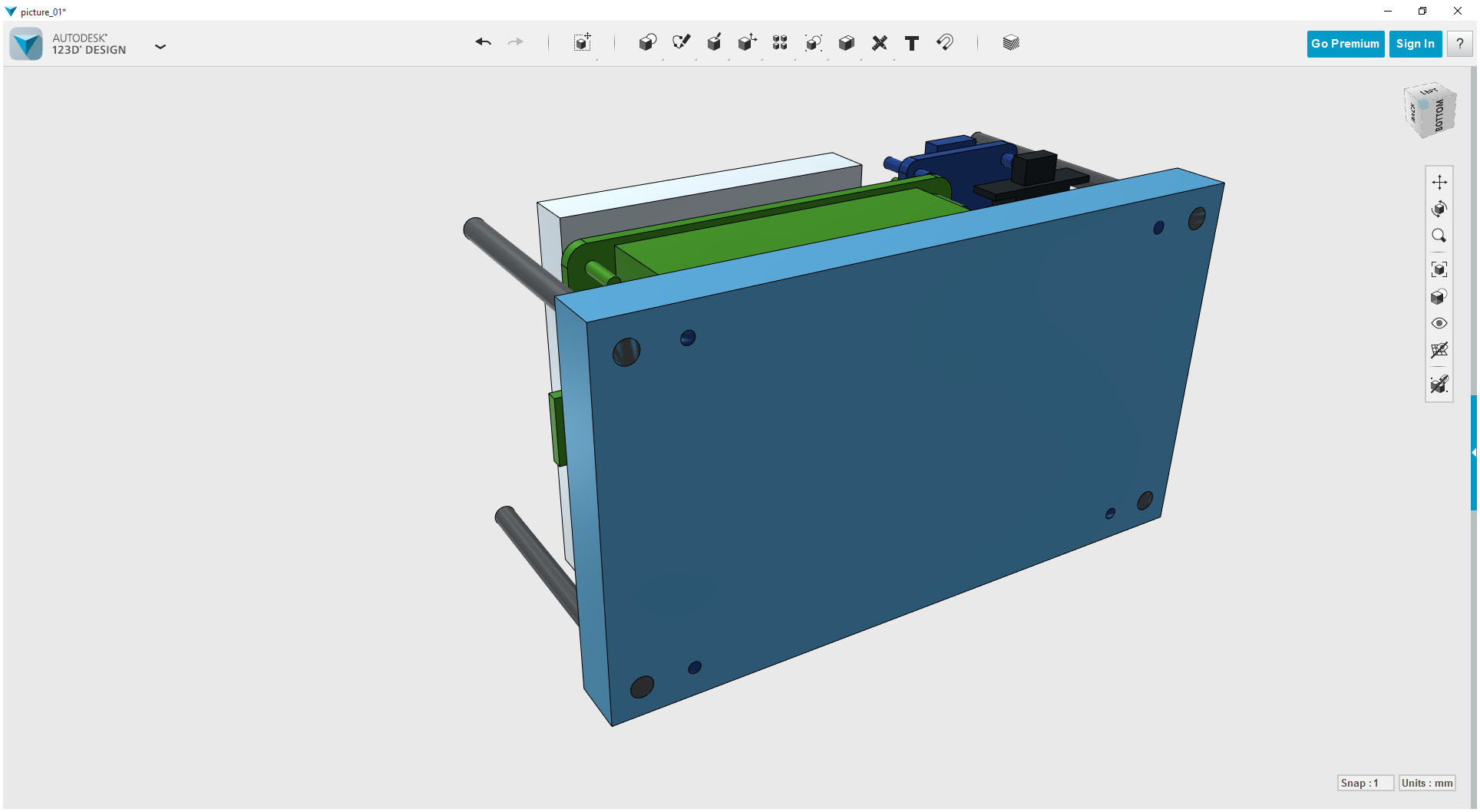The width and height of the screenshot is (1480, 812).
Task: Click the Sign In button
Action: pos(1415,44)
